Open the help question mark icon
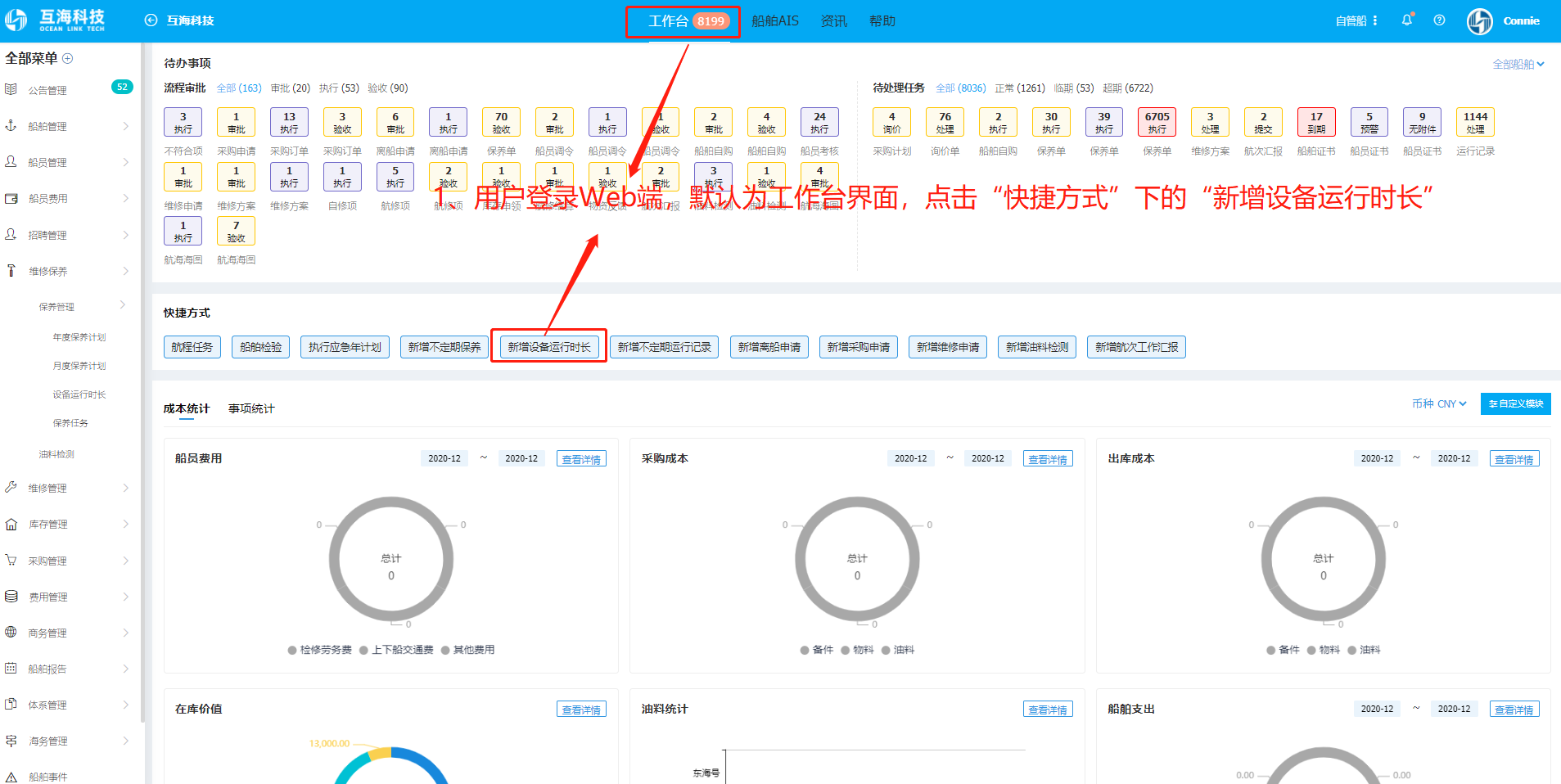Viewport: 1561px width, 784px height. pyautogui.click(x=1439, y=20)
